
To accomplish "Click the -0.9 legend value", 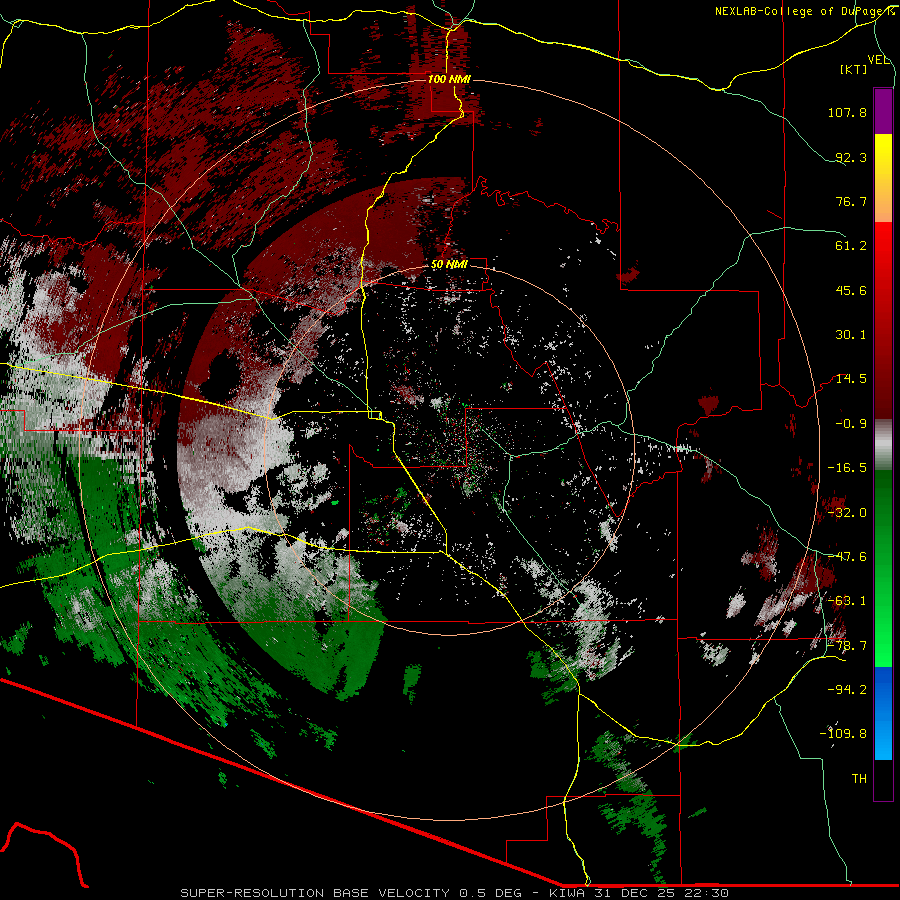I will (x=851, y=424).
